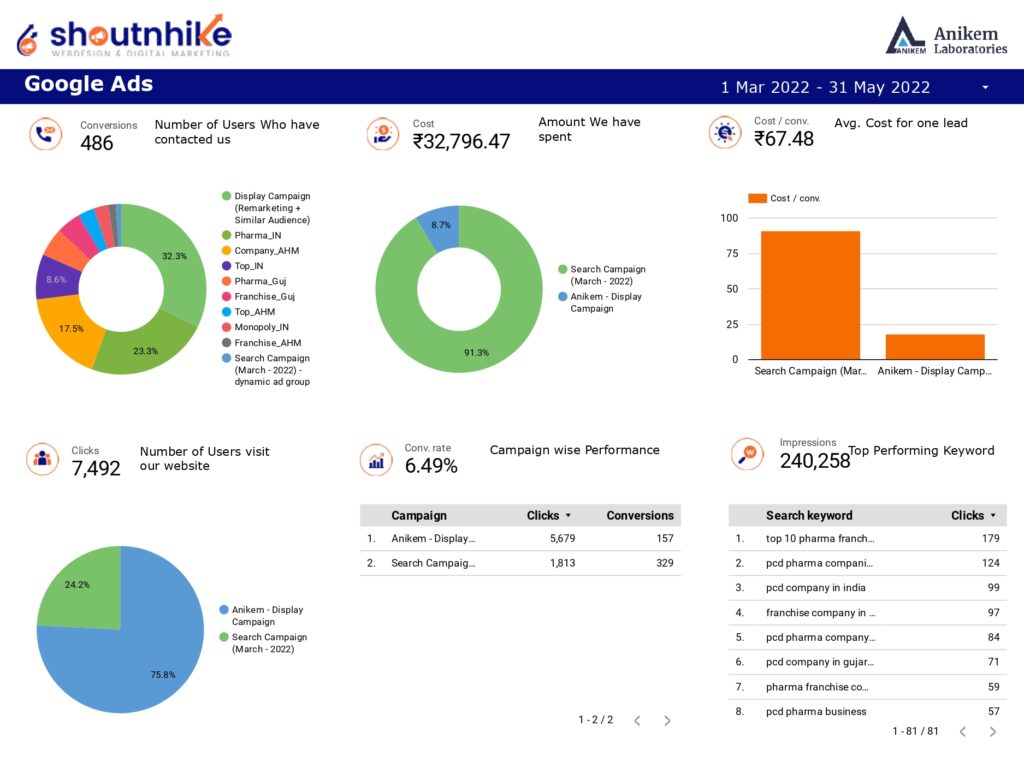Sort keyword table by Clicks column
Screen dimensions: 1024x768
tap(974, 515)
